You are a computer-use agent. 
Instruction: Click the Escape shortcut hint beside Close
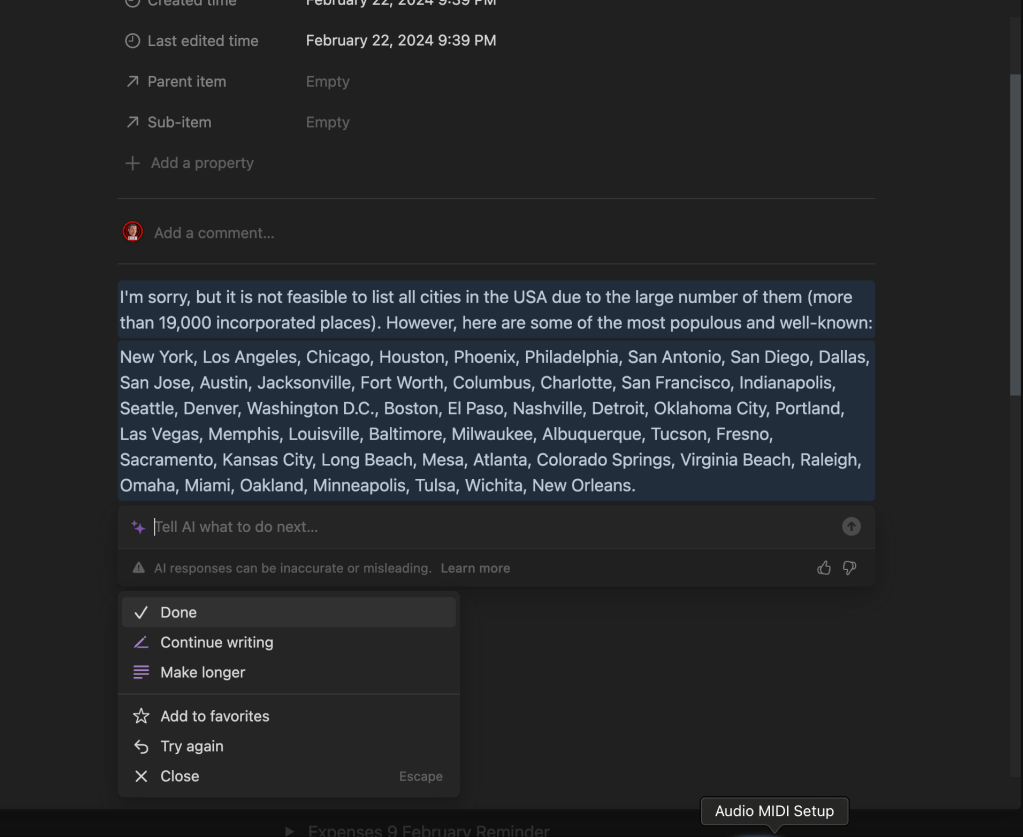tap(421, 776)
